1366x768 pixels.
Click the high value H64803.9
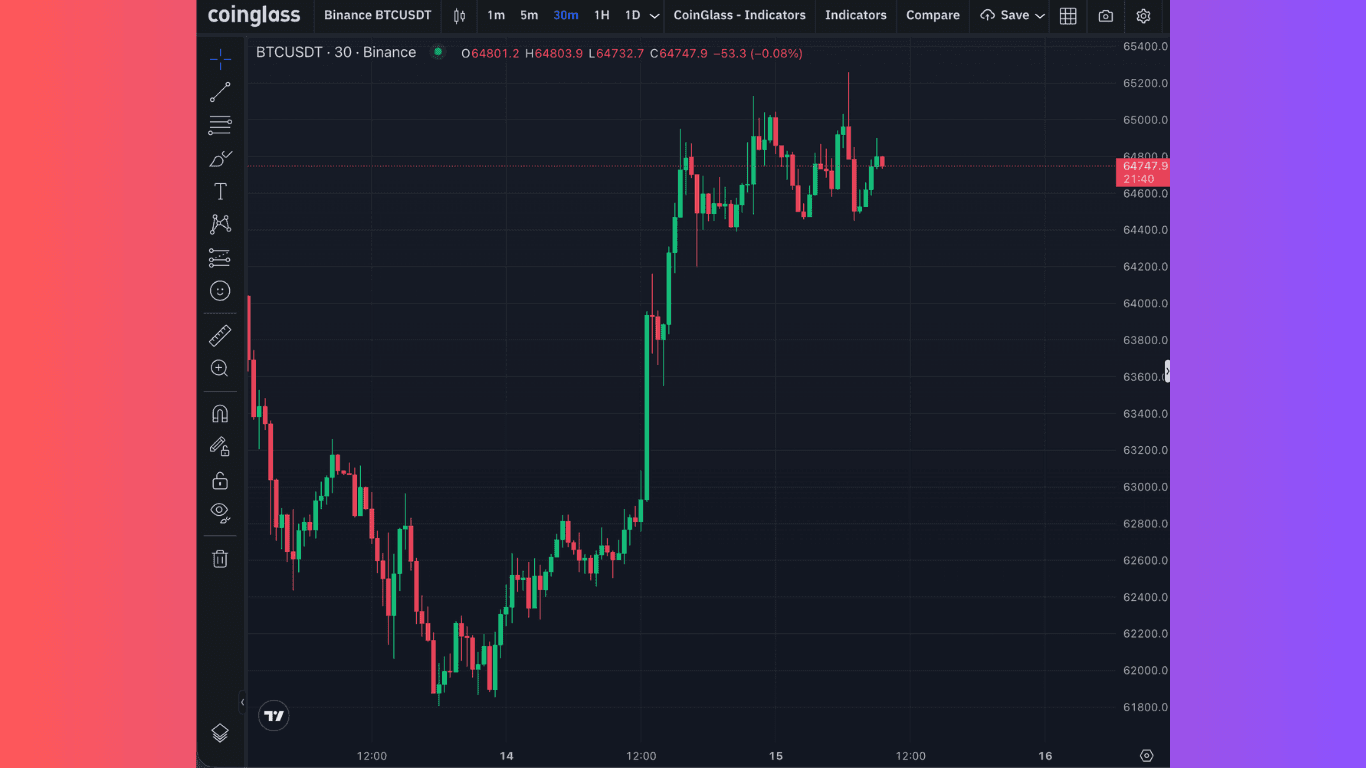(553, 53)
